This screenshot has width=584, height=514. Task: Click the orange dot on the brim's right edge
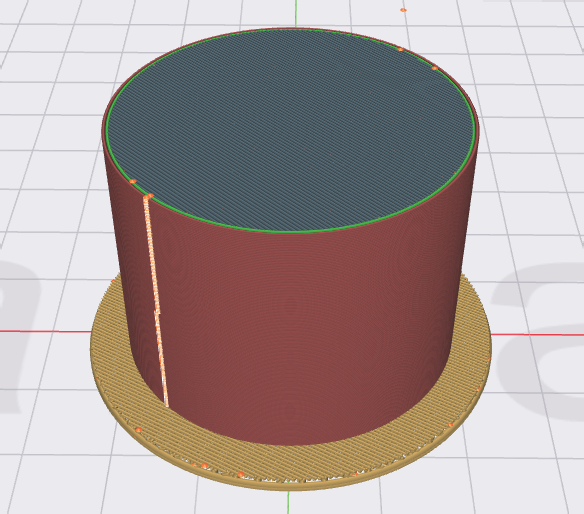click(x=489, y=359)
